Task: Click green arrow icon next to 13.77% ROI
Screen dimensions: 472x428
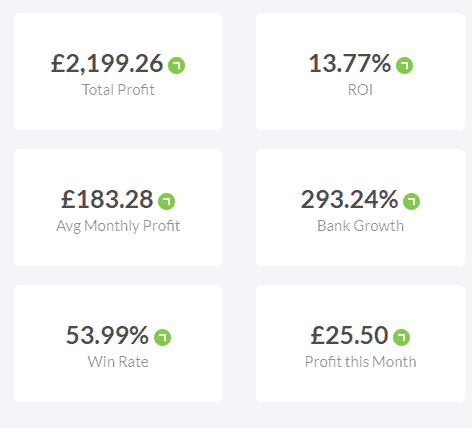Action: pyautogui.click(x=404, y=65)
